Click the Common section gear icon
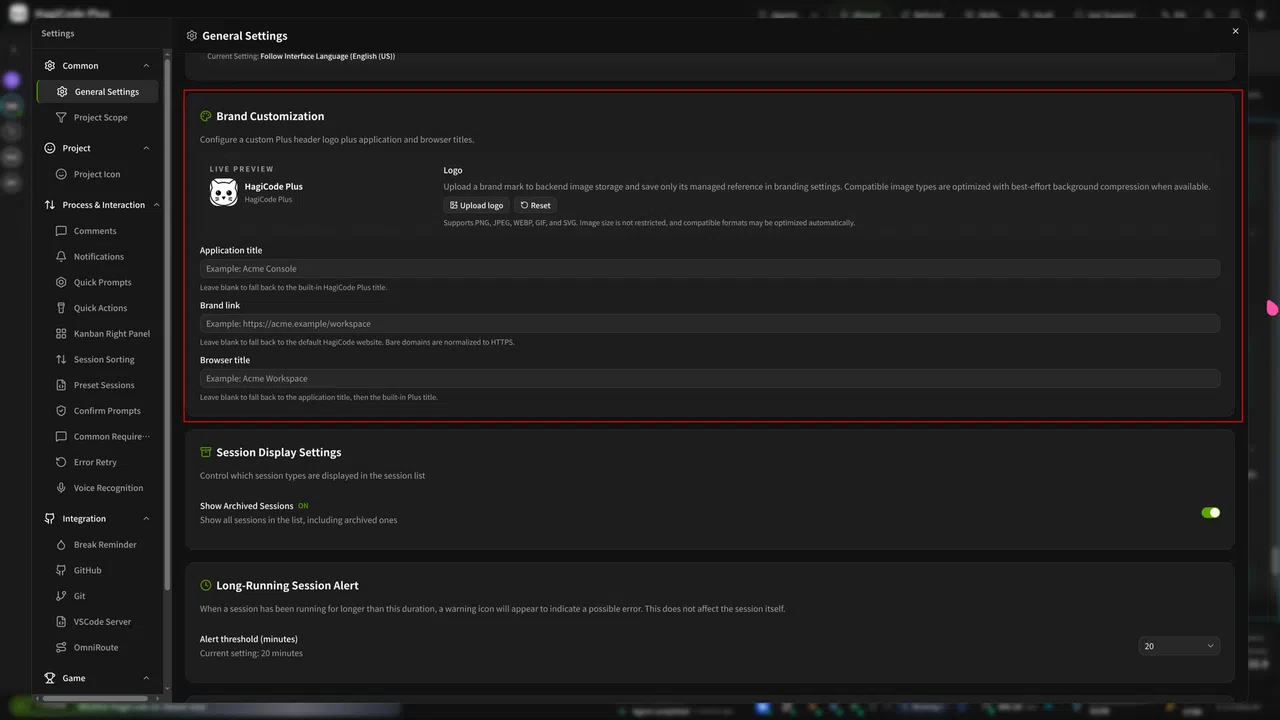Viewport: 1280px width, 720px height. pyautogui.click(x=50, y=66)
